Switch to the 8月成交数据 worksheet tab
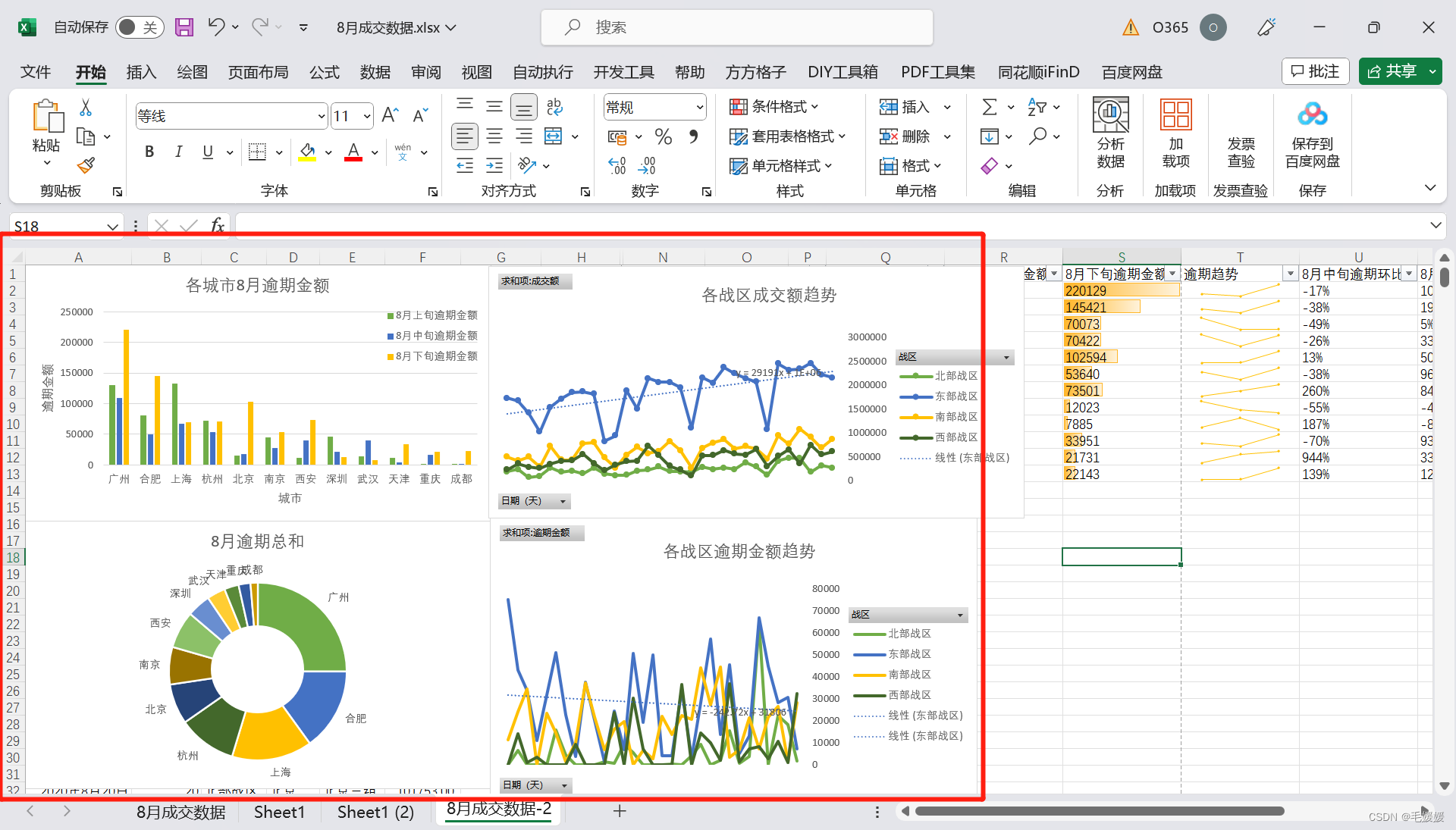This screenshot has height=830, width=1456. coord(180,812)
